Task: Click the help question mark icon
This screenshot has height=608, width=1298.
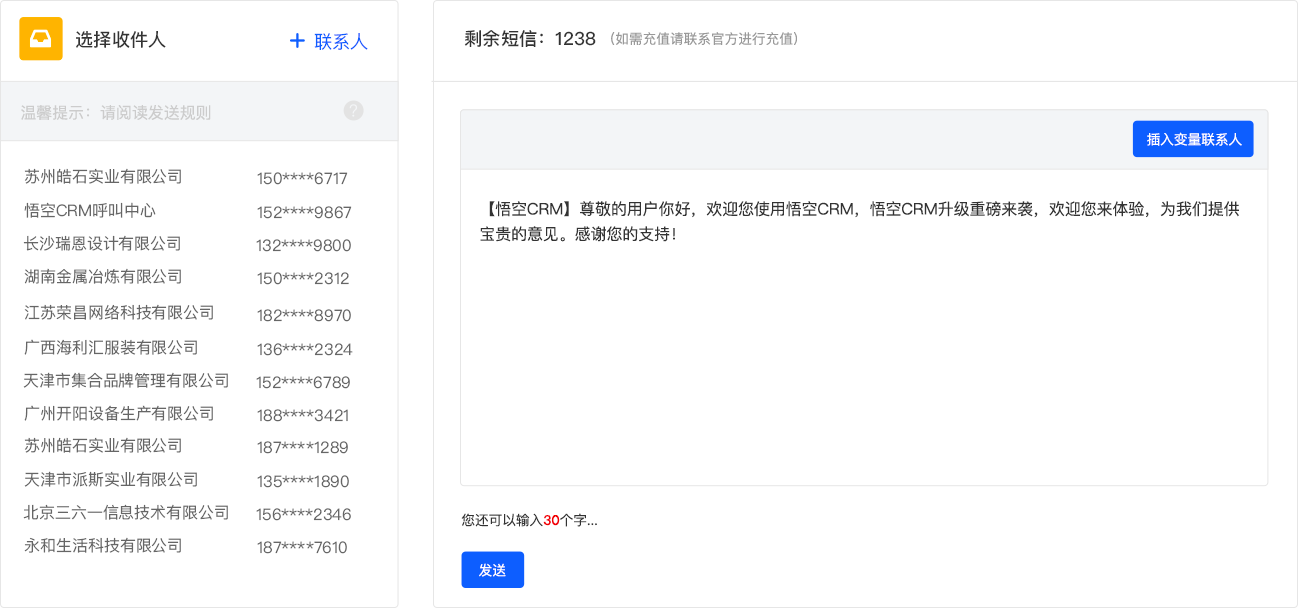Action: [353, 111]
